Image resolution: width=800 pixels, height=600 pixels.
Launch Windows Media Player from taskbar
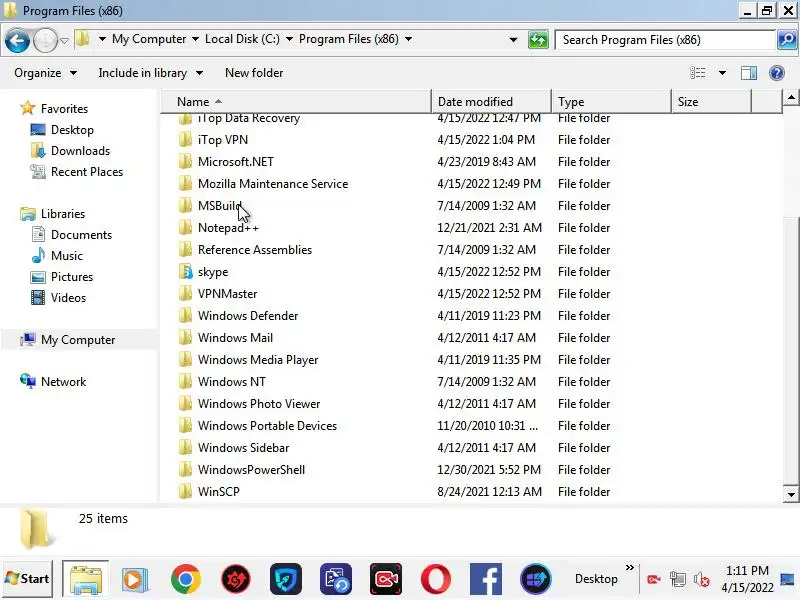[x=135, y=580]
